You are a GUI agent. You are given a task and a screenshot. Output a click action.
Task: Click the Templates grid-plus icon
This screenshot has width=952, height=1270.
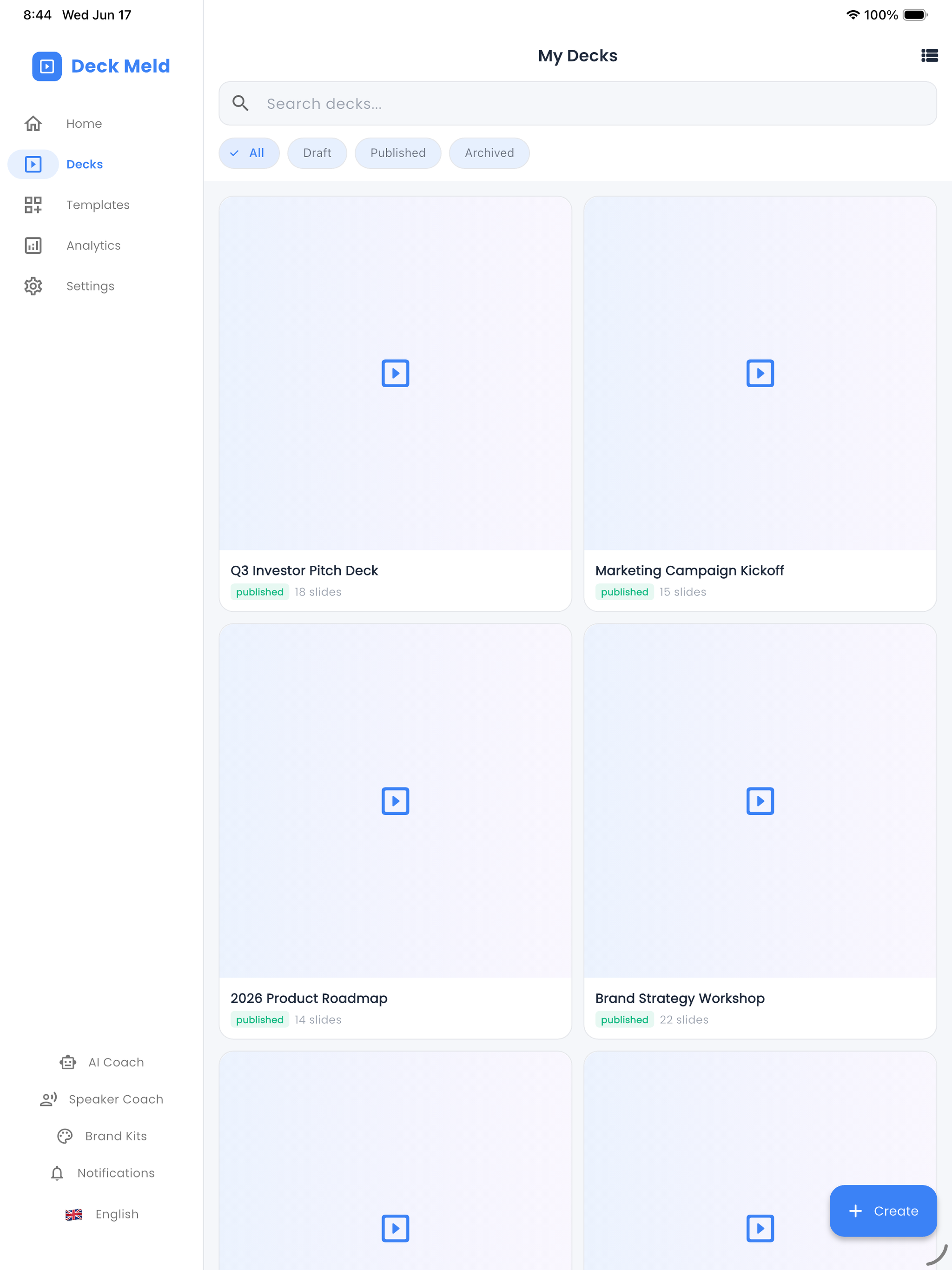33,205
